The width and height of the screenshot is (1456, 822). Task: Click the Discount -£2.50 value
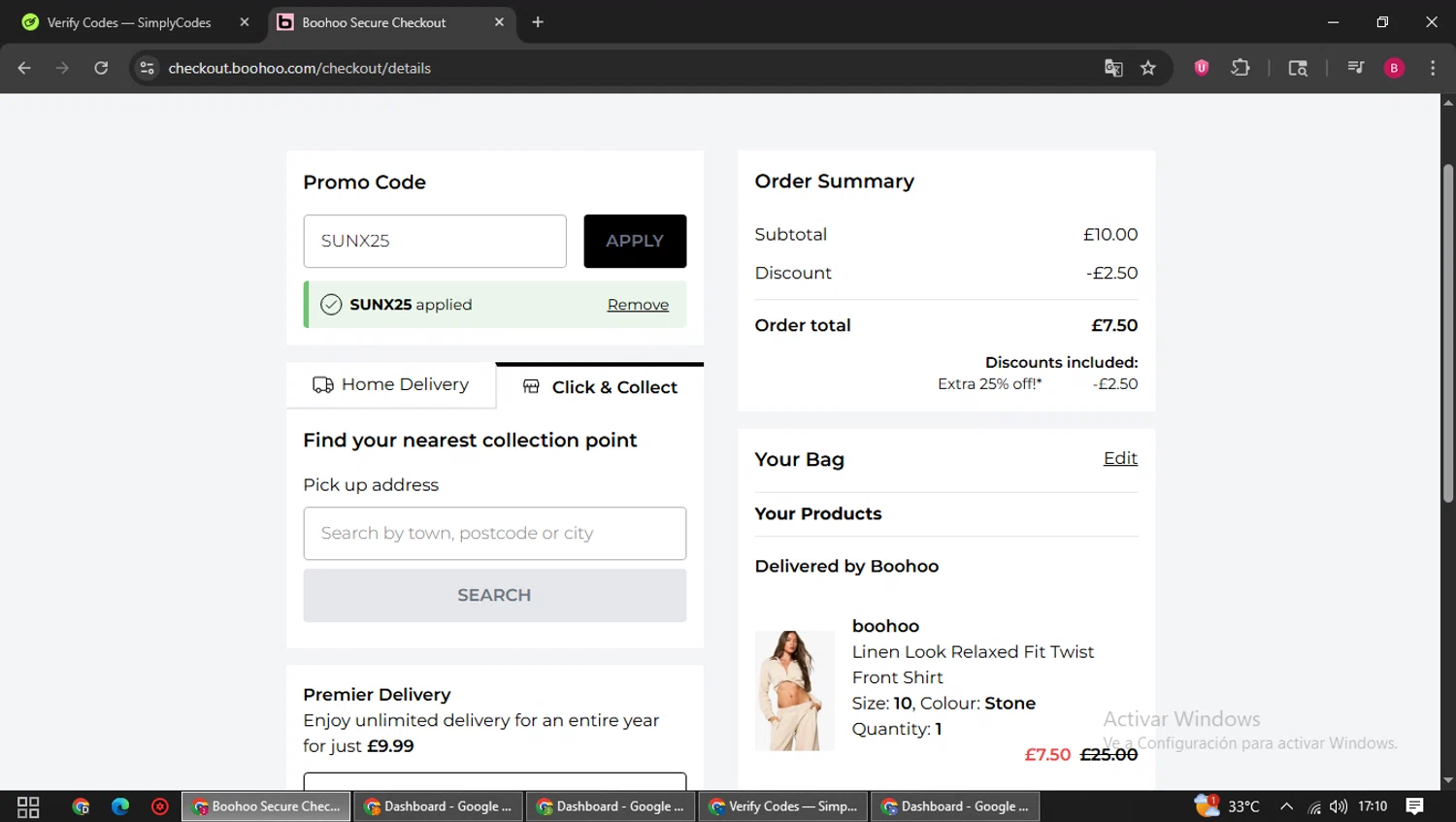pyautogui.click(x=1112, y=273)
